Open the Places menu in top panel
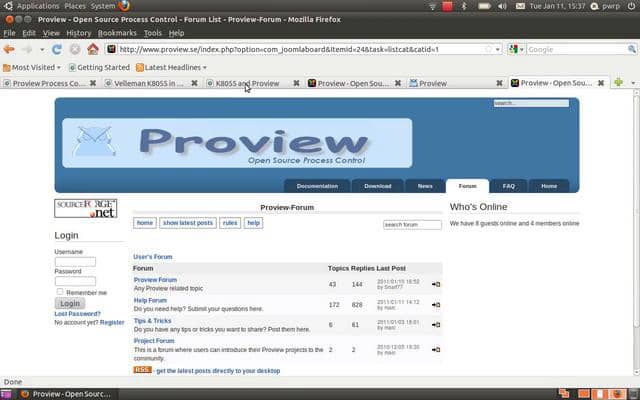This screenshot has height=400, width=640. pyautogui.click(x=75, y=6)
